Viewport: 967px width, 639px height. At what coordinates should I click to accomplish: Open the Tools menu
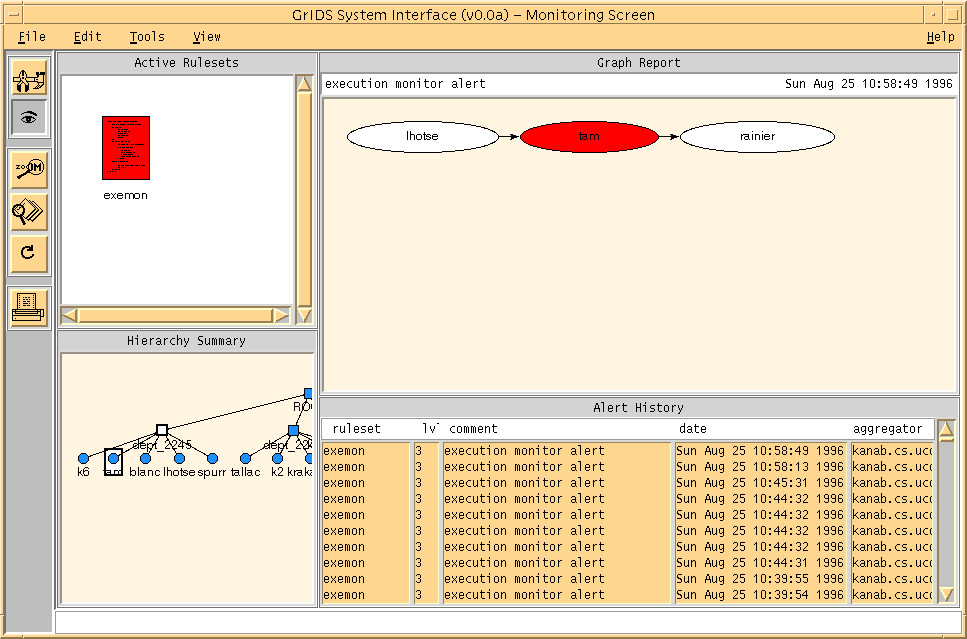pos(147,37)
